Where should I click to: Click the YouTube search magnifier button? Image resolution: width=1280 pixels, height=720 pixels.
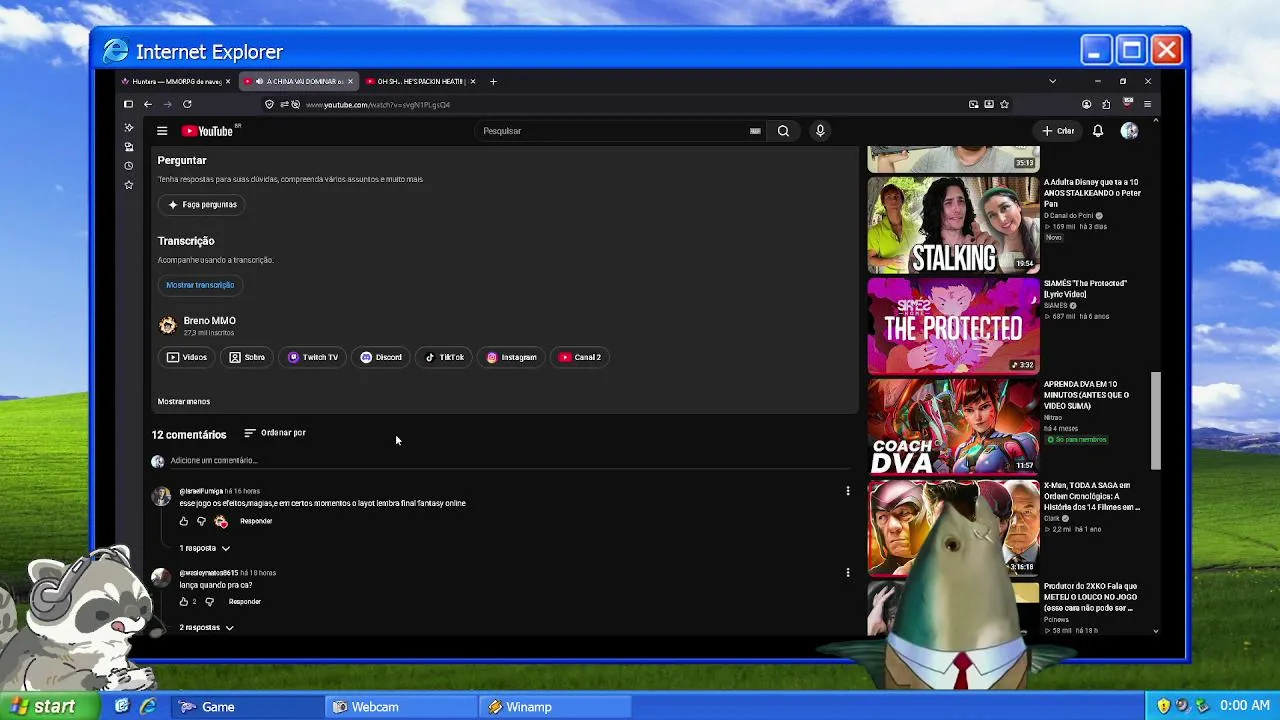point(783,131)
